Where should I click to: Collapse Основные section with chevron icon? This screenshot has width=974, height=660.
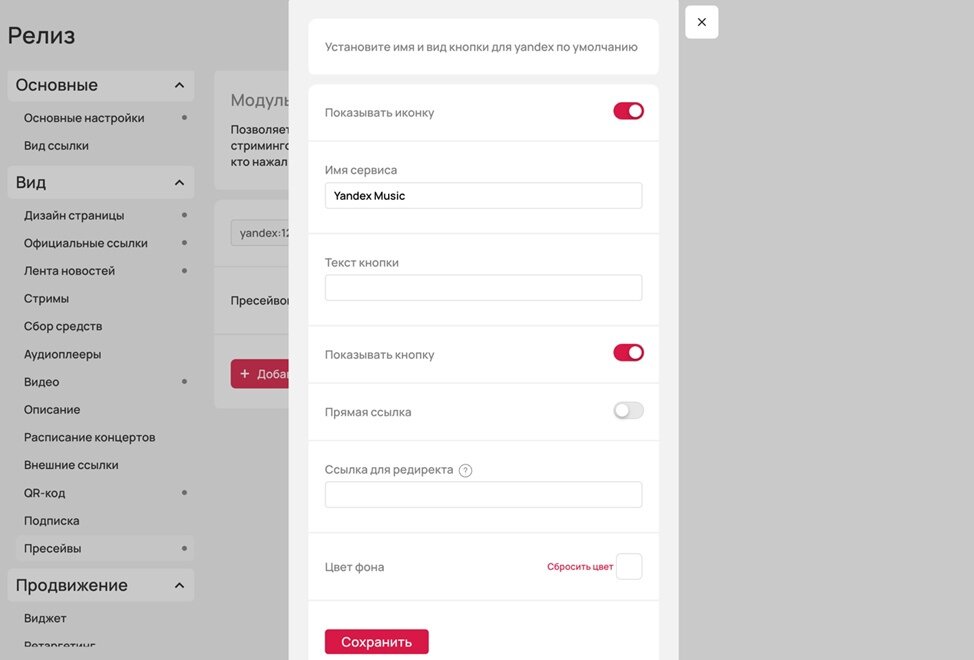point(180,85)
